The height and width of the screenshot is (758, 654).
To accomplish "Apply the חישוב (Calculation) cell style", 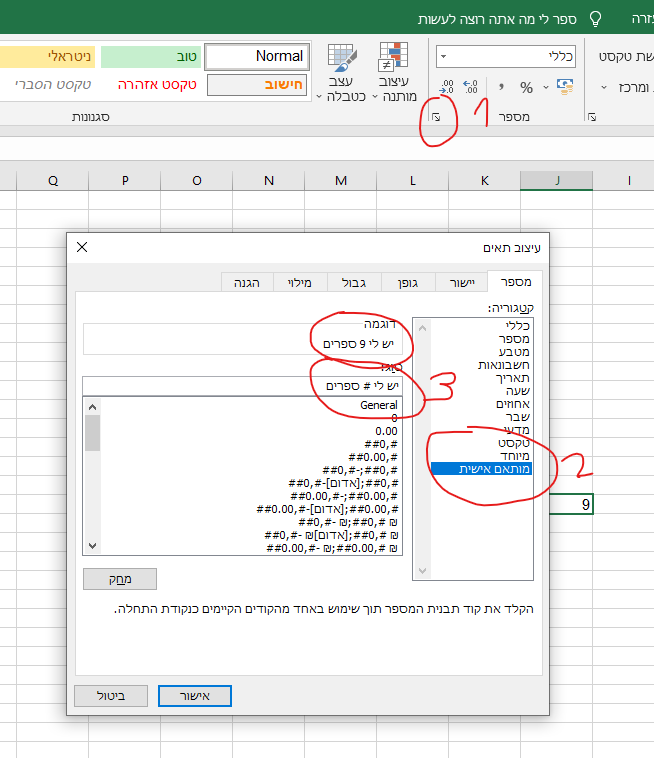I will coord(257,85).
